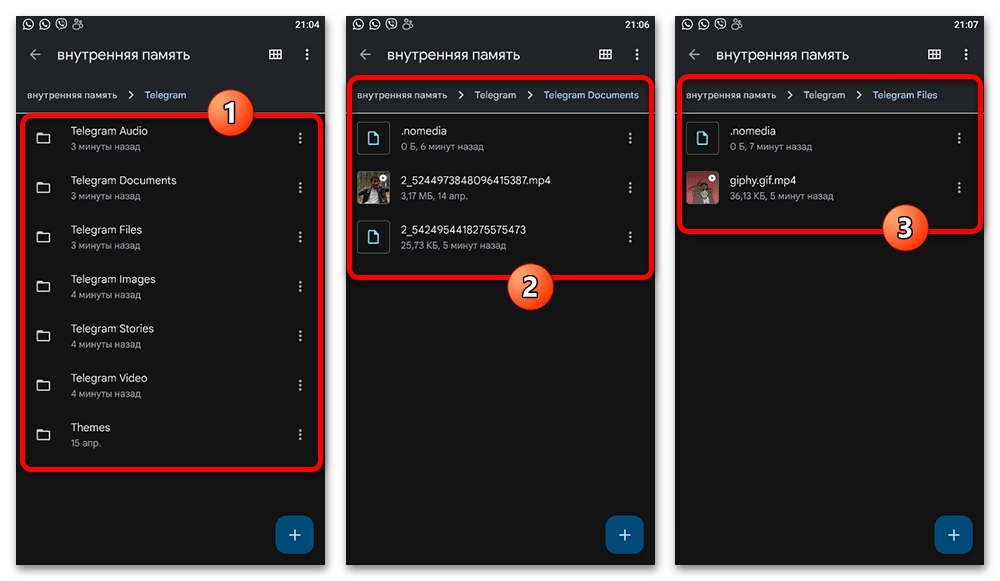Open options for Telegram Audio folder

click(300, 138)
